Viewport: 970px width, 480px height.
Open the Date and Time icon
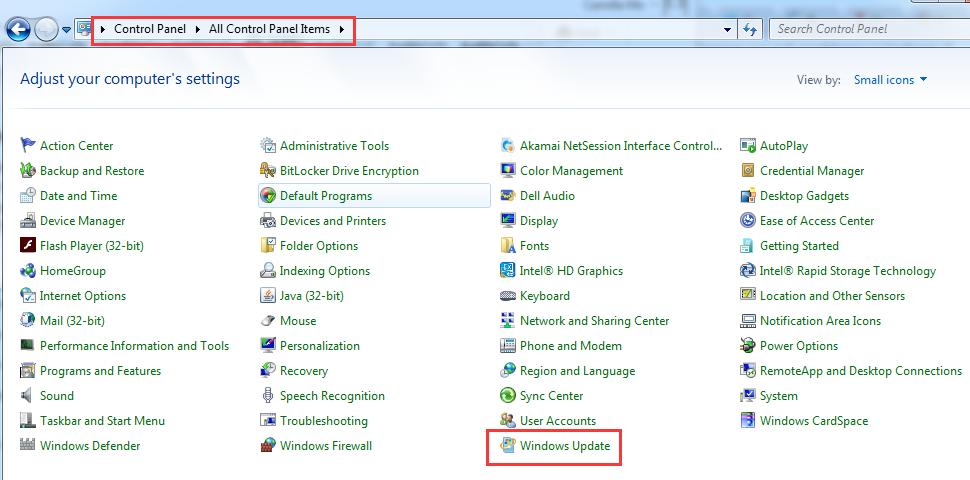(x=28, y=196)
